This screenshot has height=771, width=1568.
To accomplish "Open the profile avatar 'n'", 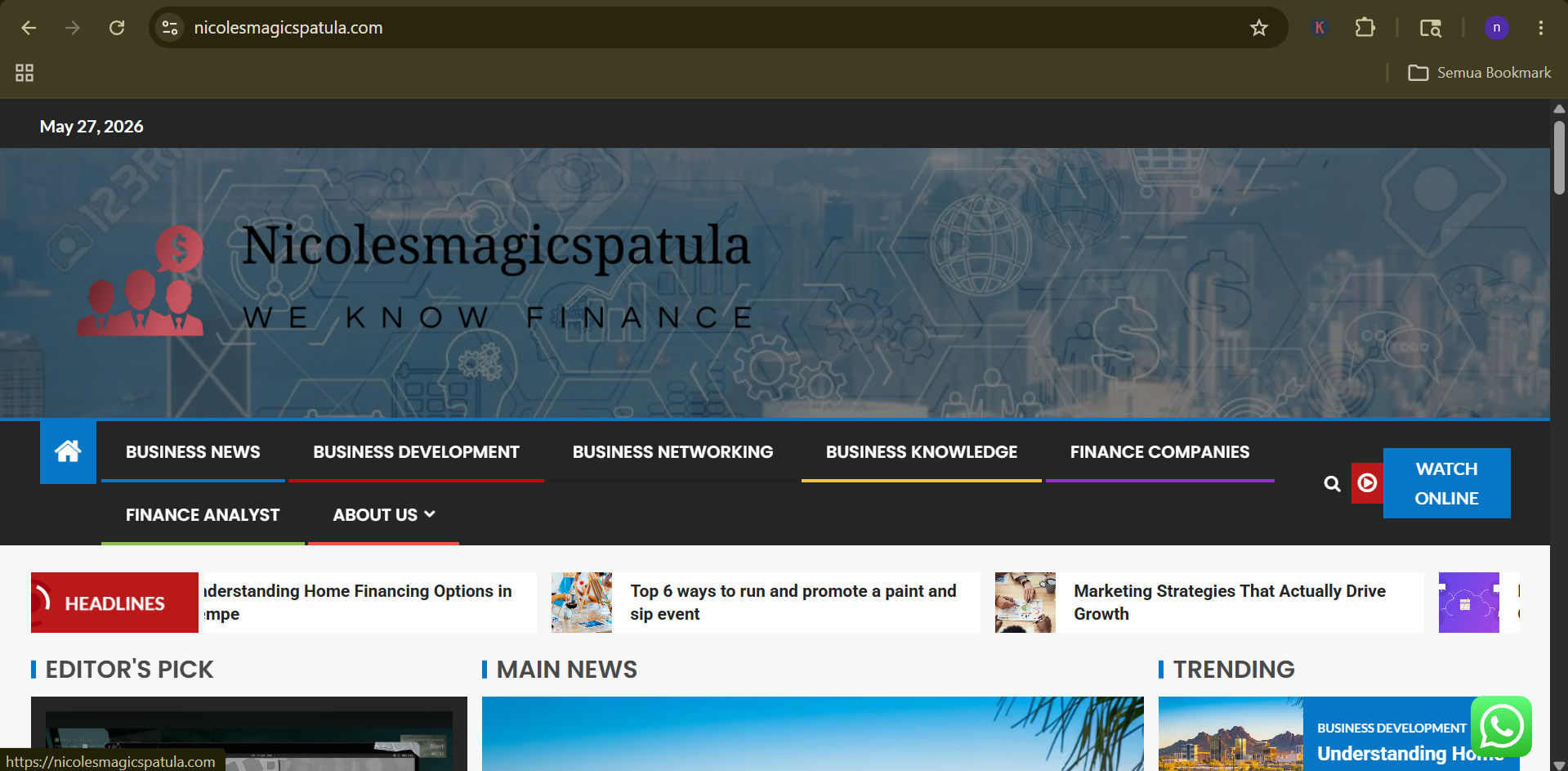I will click(1496, 28).
